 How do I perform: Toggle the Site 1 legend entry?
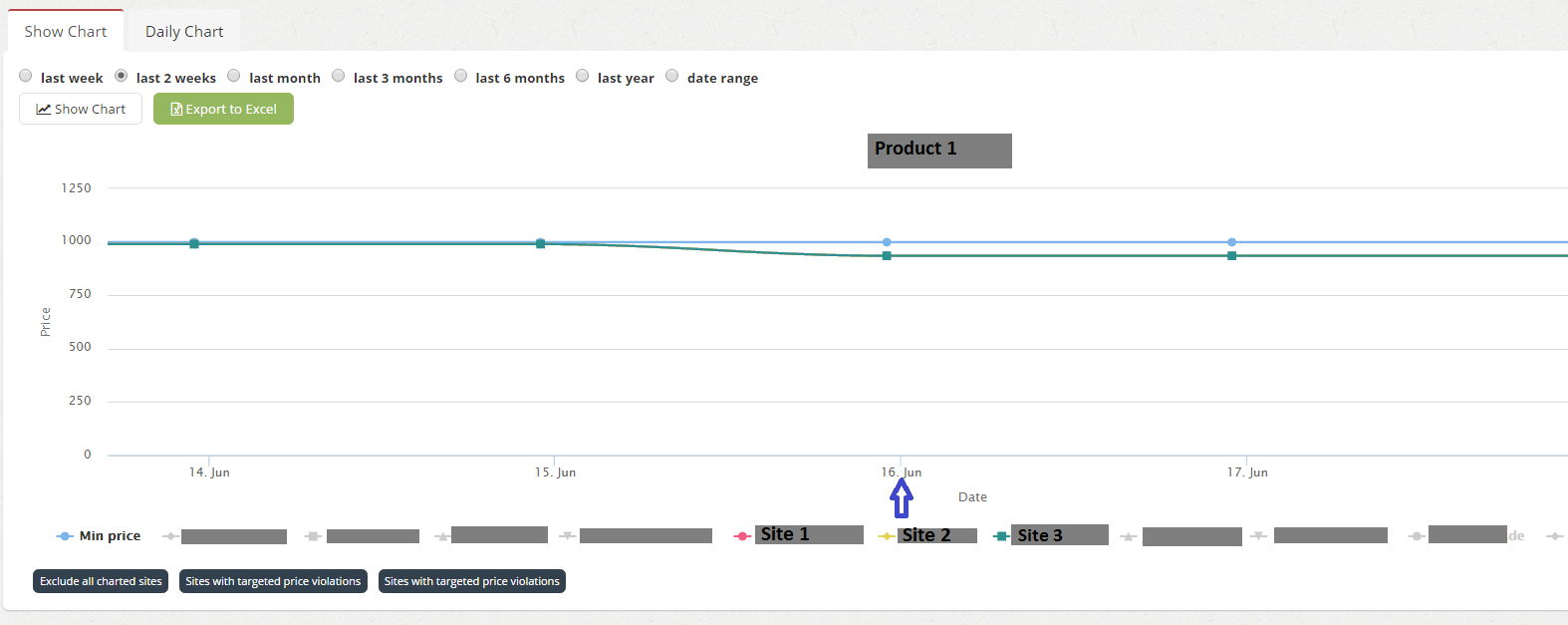click(798, 535)
